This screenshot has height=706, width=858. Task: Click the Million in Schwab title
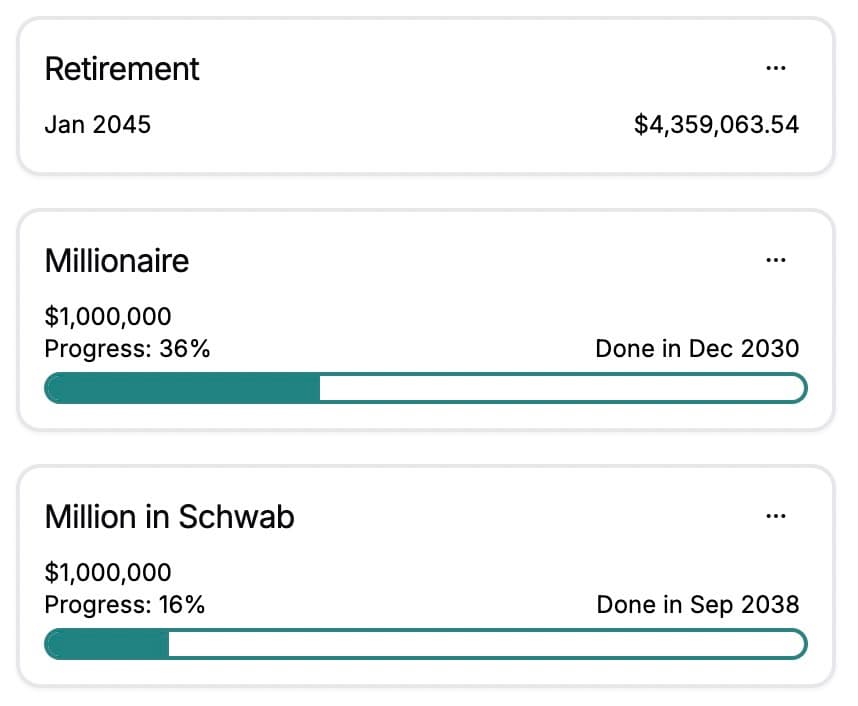(x=170, y=517)
